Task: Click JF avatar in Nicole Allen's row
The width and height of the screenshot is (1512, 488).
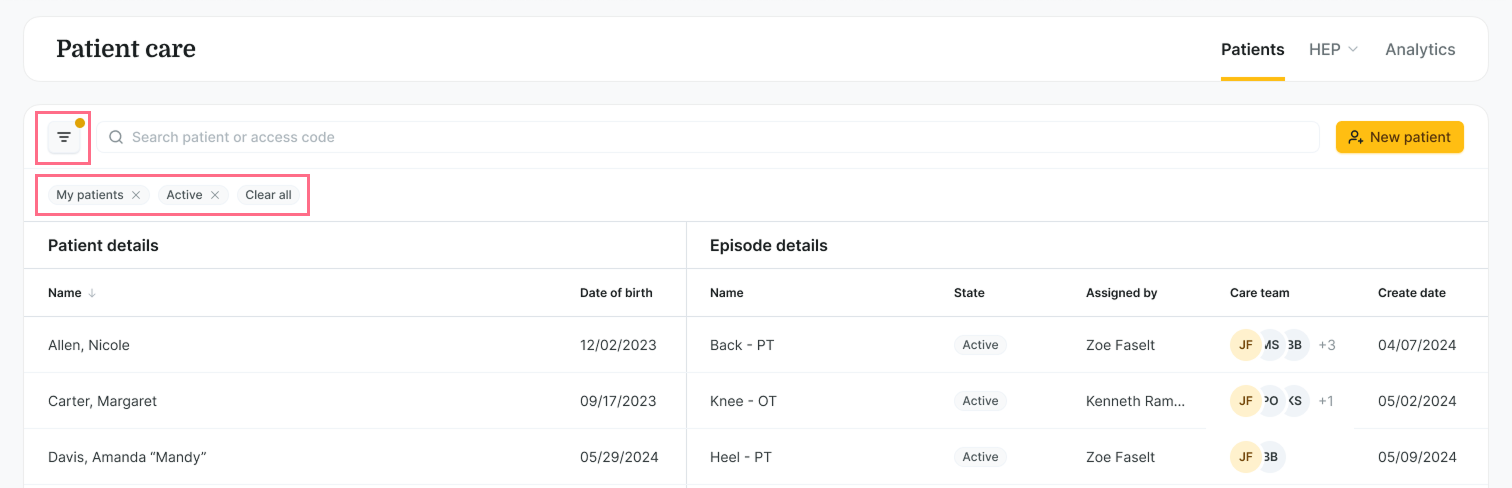Action: pos(1245,345)
